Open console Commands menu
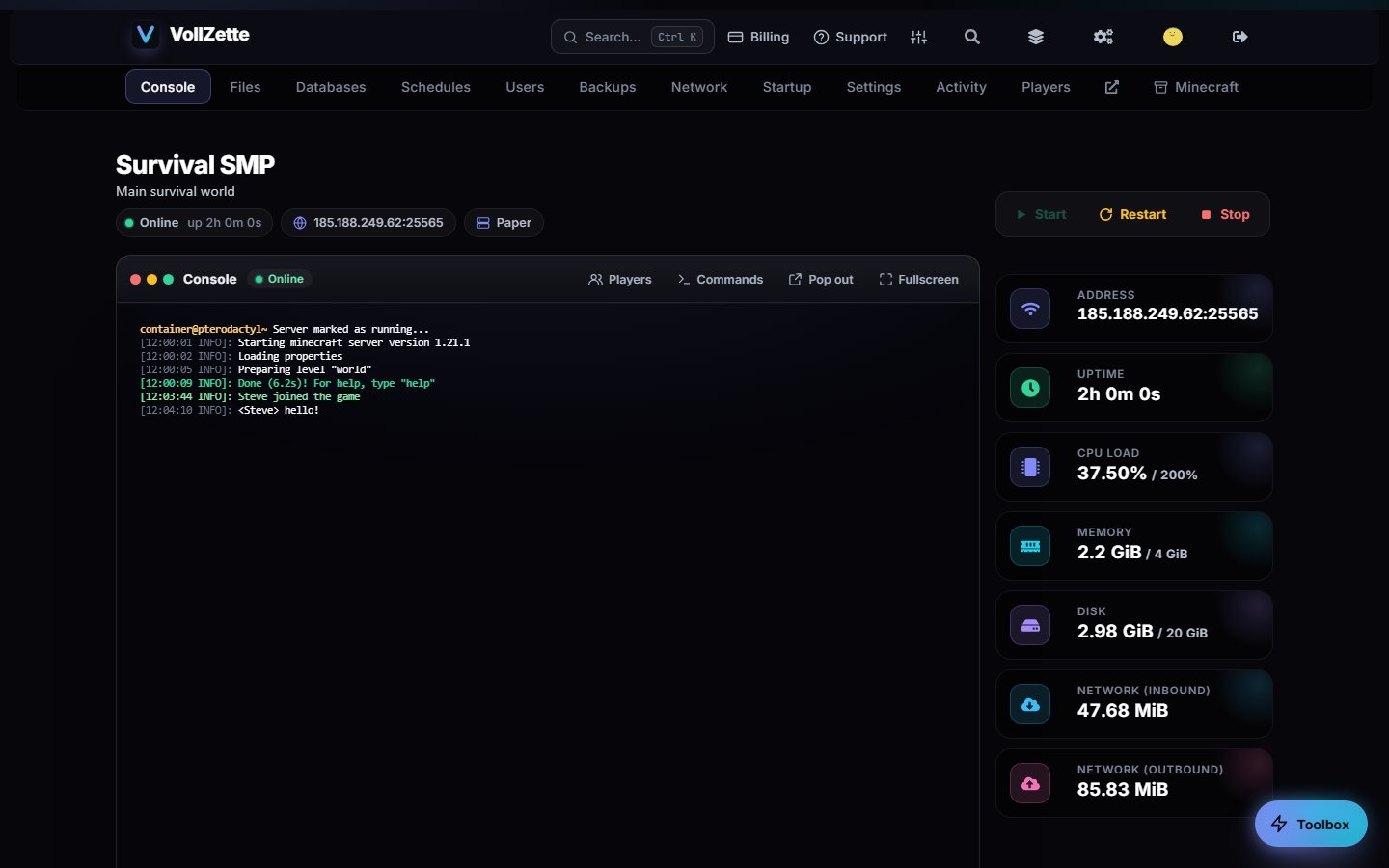Screen dimensions: 1389x868 pyautogui.click(x=721, y=280)
